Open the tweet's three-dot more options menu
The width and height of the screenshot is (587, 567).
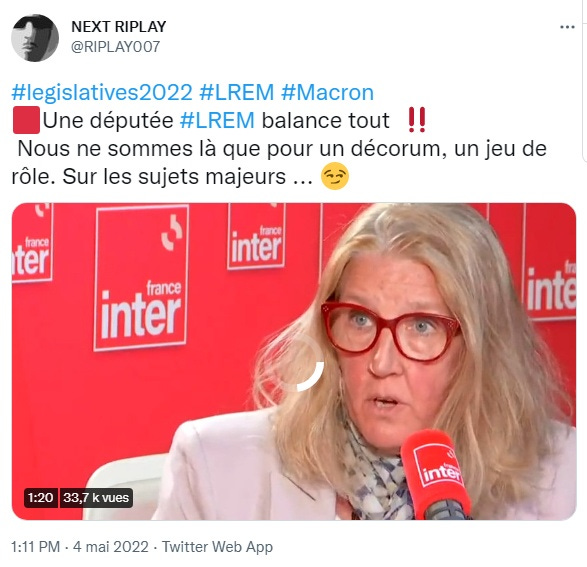[x=567, y=27]
